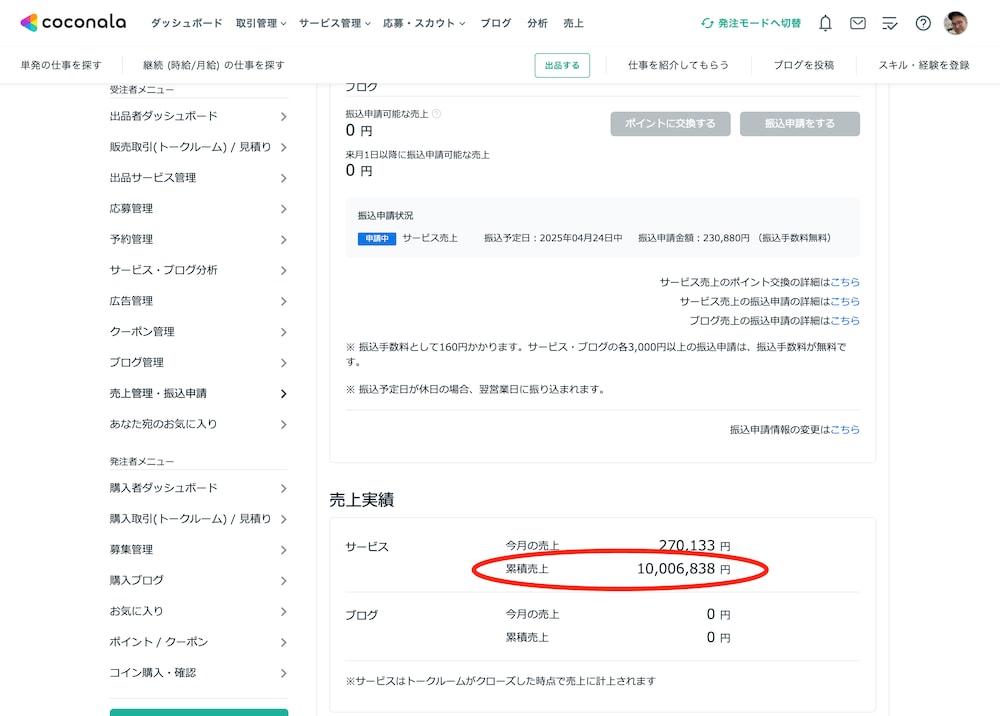This screenshot has width=1000, height=716.
Task: Click the coconala logo
Action: click(73, 23)
